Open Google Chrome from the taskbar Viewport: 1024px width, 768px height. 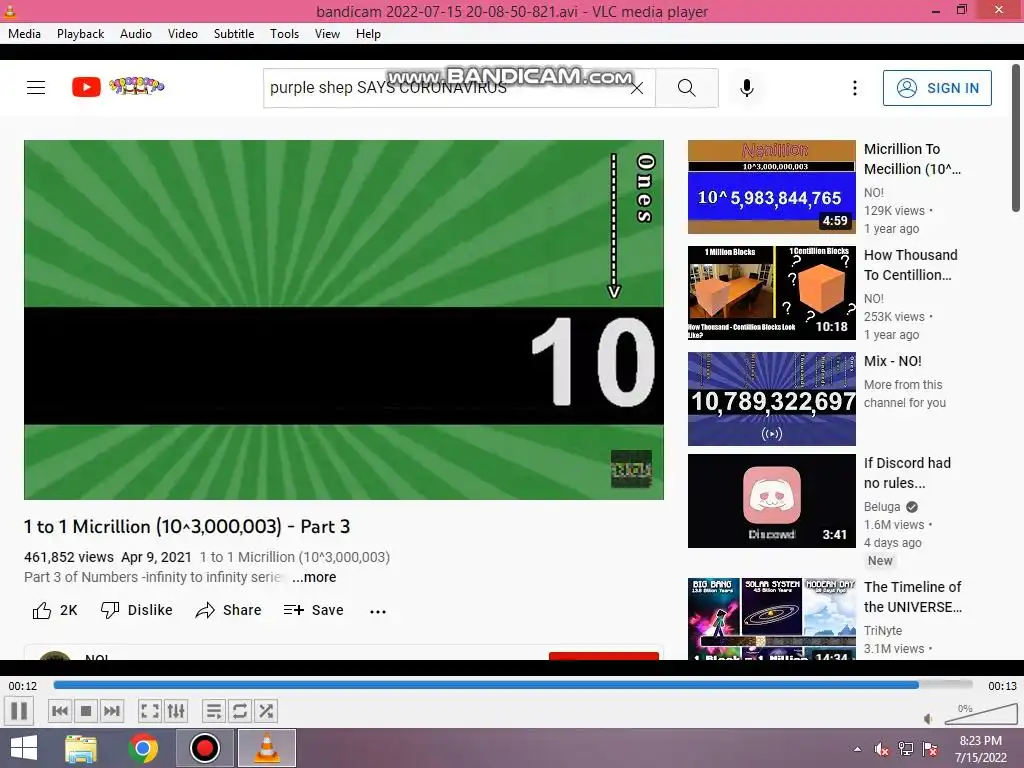coord(143,748)
